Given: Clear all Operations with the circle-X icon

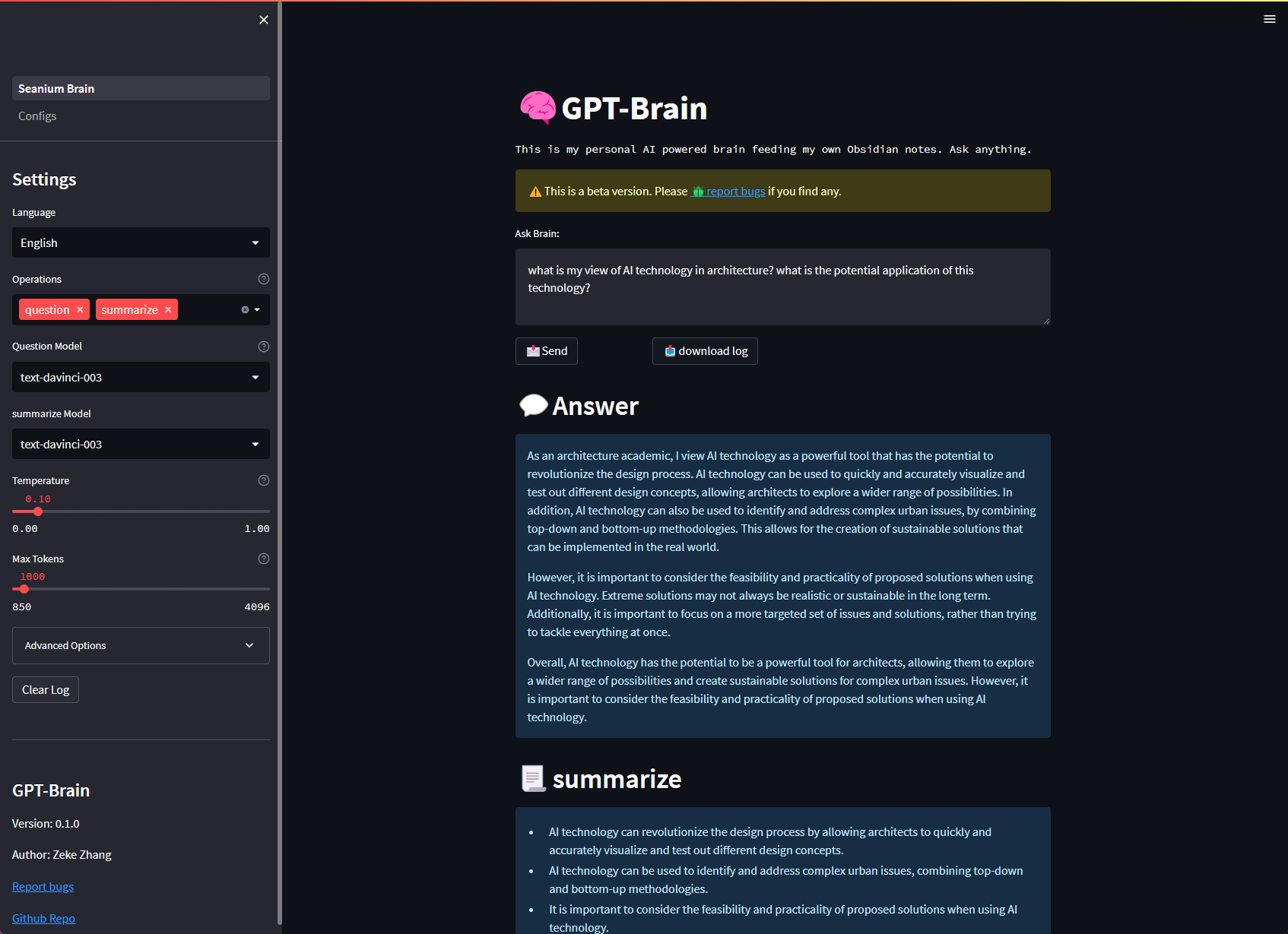Looking at the screenshot, I should coord(245,309).
